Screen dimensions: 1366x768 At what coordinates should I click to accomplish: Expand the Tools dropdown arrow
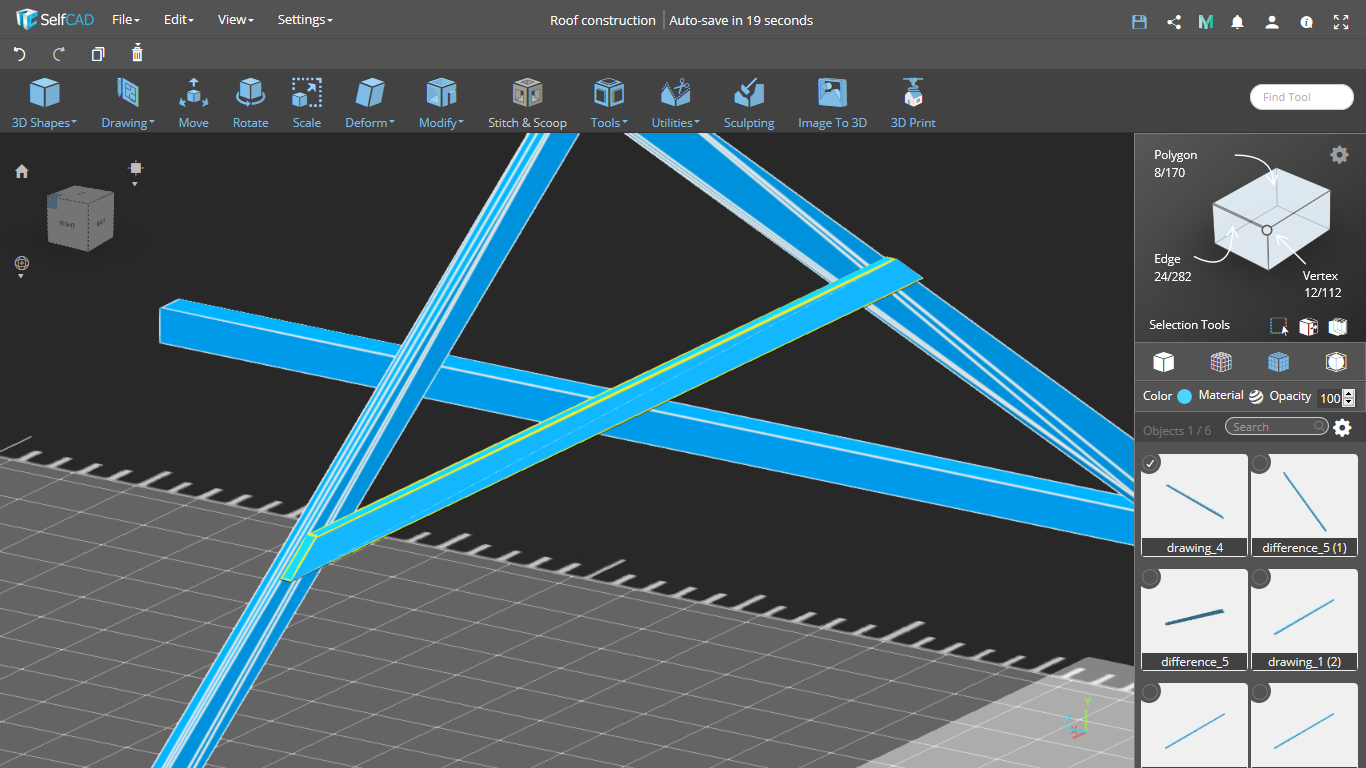tap(625, 123)
